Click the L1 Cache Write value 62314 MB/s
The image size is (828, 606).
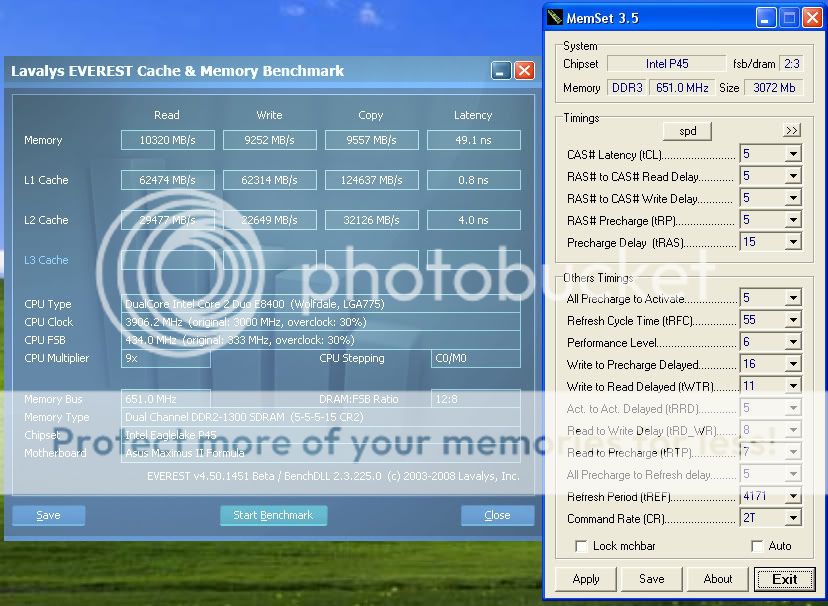[x=270, y=180]
